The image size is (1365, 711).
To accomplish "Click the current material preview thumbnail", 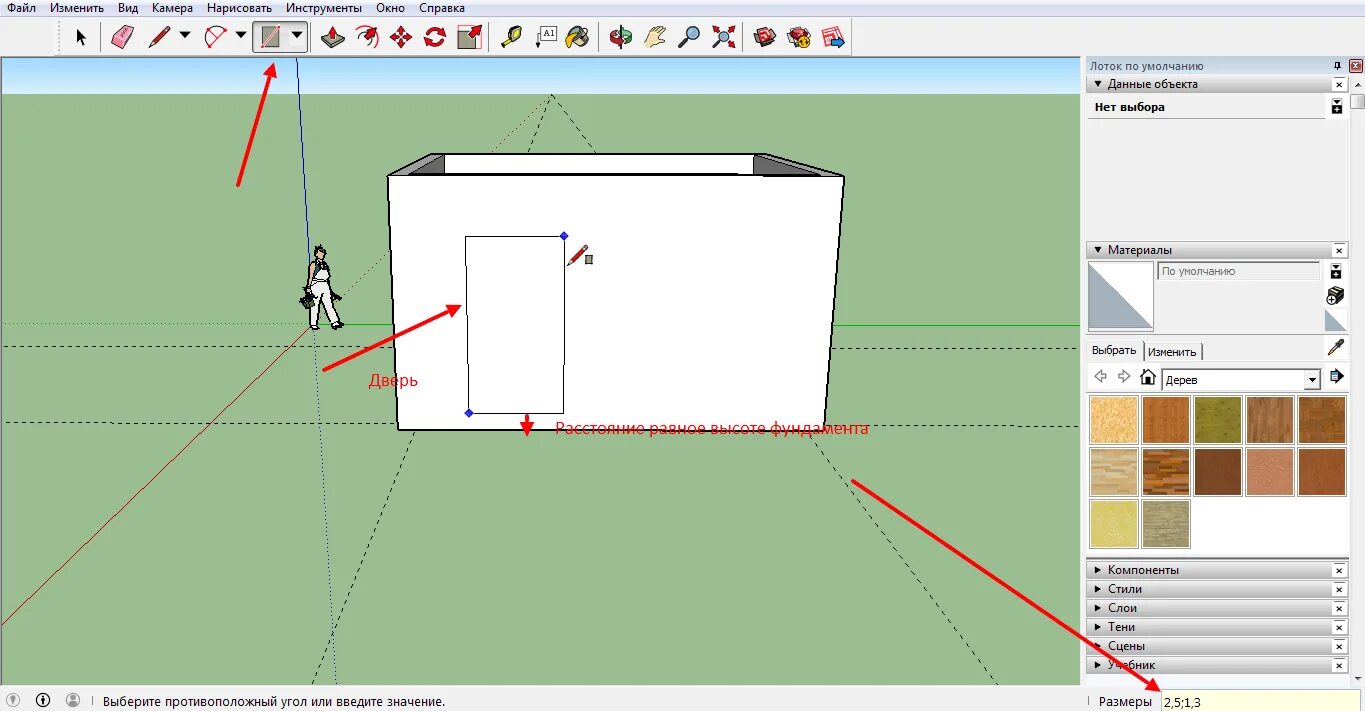I will [x=1120, y=296].
